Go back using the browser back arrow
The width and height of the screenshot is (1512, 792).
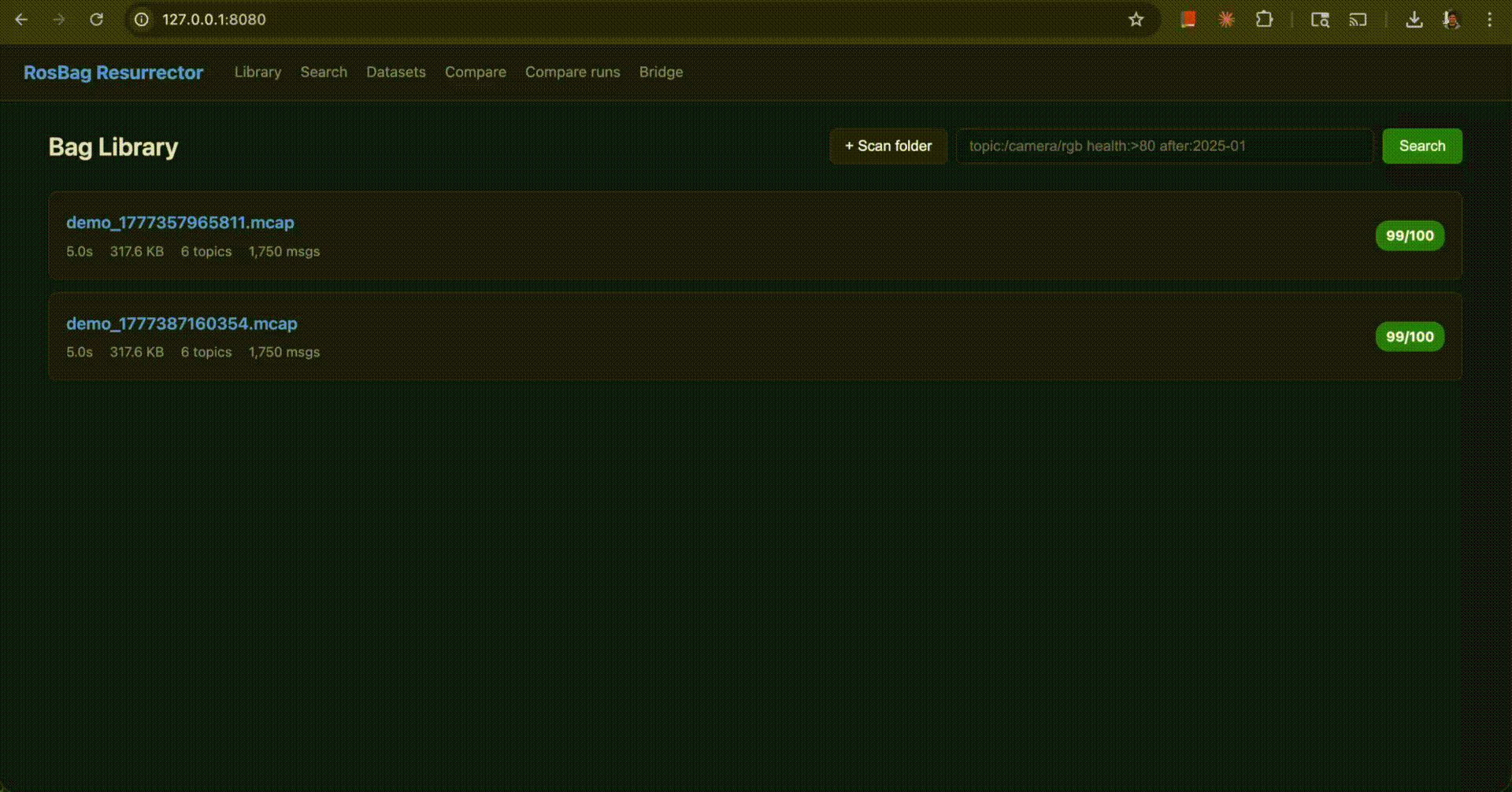22,20
